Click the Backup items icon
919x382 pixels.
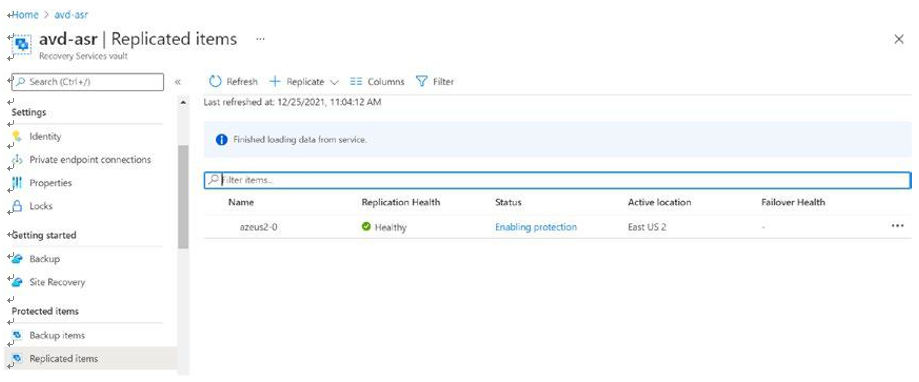point(17,336)
